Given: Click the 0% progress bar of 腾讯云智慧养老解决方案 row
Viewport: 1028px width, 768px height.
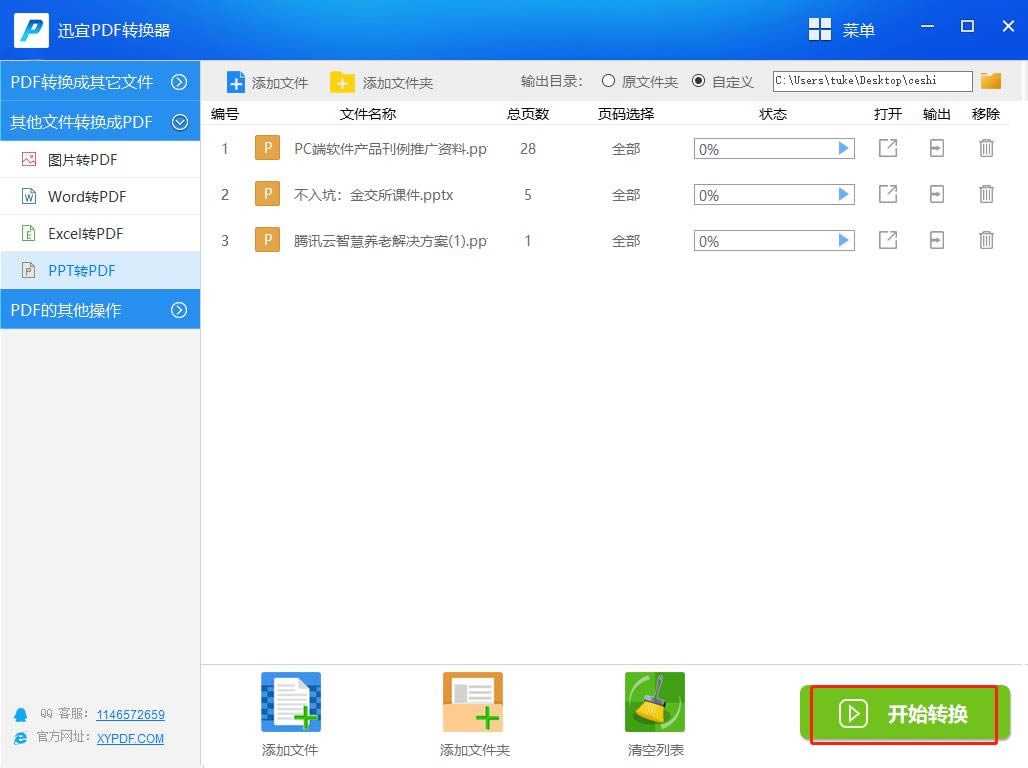Looking at the screenshot, I should (x=774, y=241).
